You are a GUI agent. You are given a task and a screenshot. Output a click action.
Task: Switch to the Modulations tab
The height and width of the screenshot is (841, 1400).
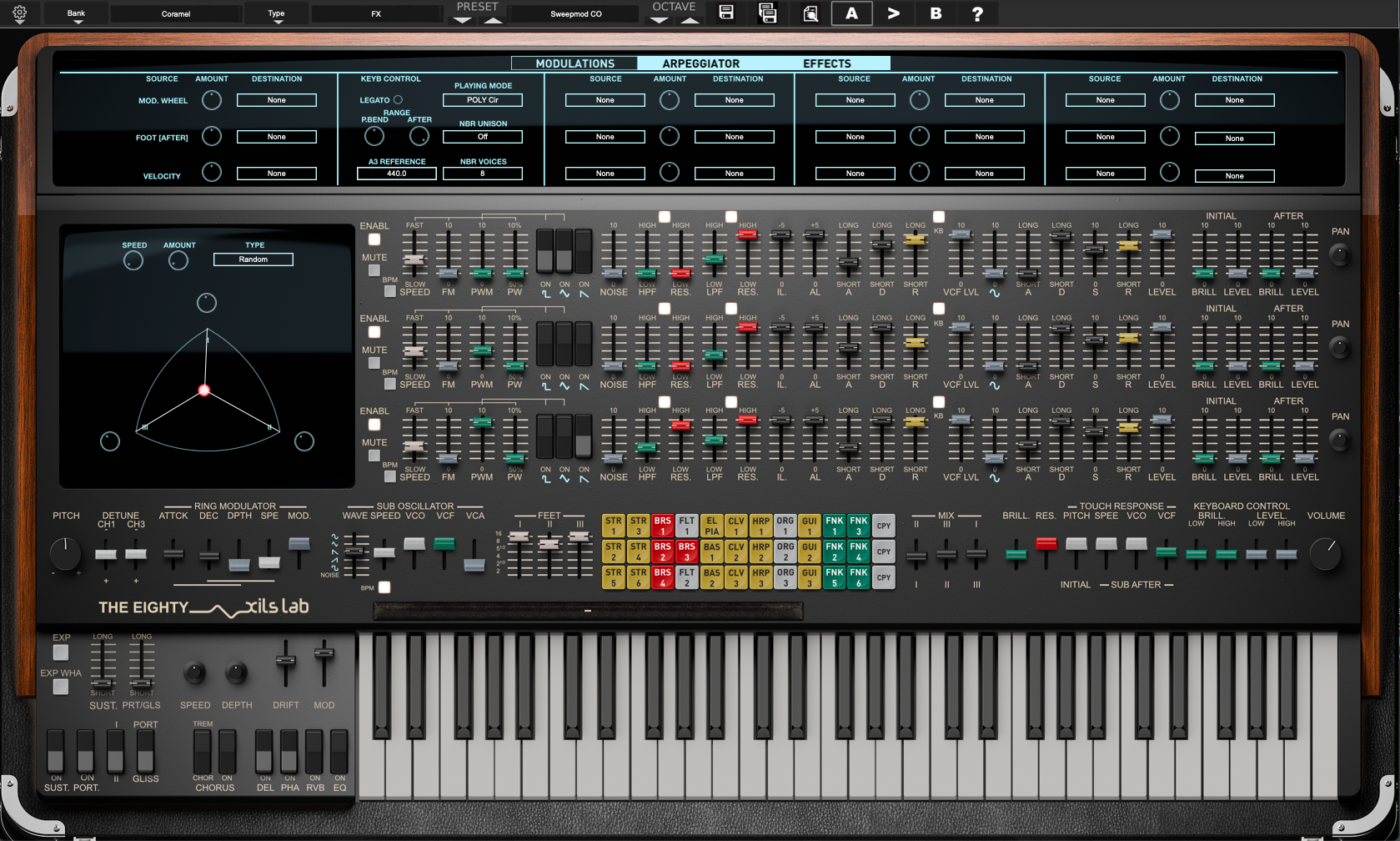[575, 63]
